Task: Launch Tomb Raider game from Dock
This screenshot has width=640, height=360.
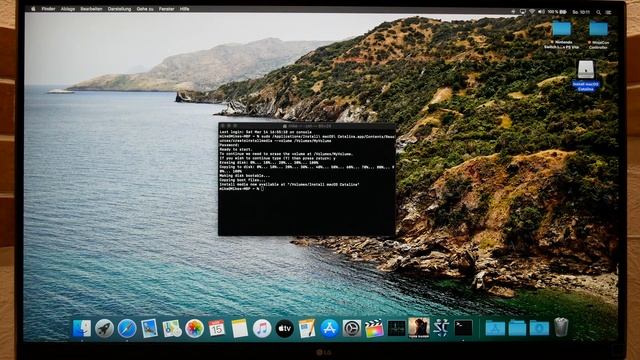Action: click(419, 328)
